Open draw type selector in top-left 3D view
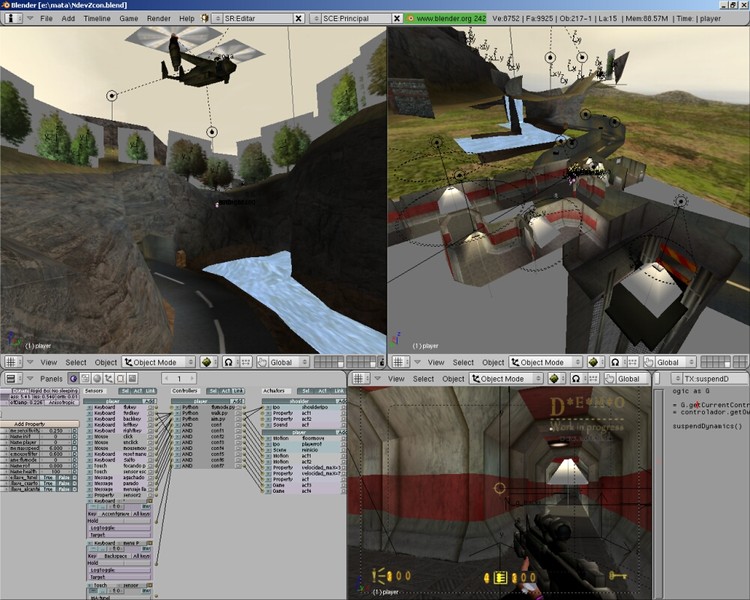 [x=208, y=362]
